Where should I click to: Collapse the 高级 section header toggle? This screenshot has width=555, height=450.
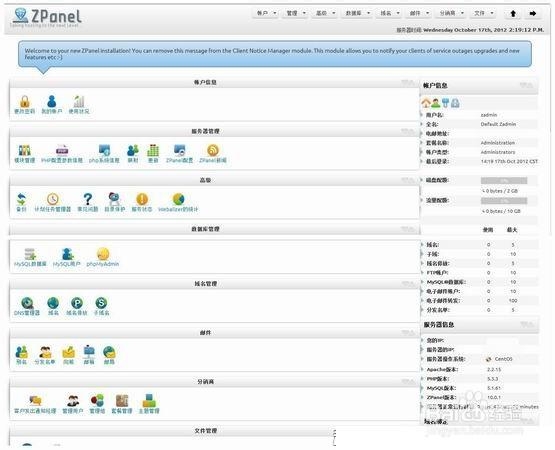pyautogui.click(x=407, y=180)
